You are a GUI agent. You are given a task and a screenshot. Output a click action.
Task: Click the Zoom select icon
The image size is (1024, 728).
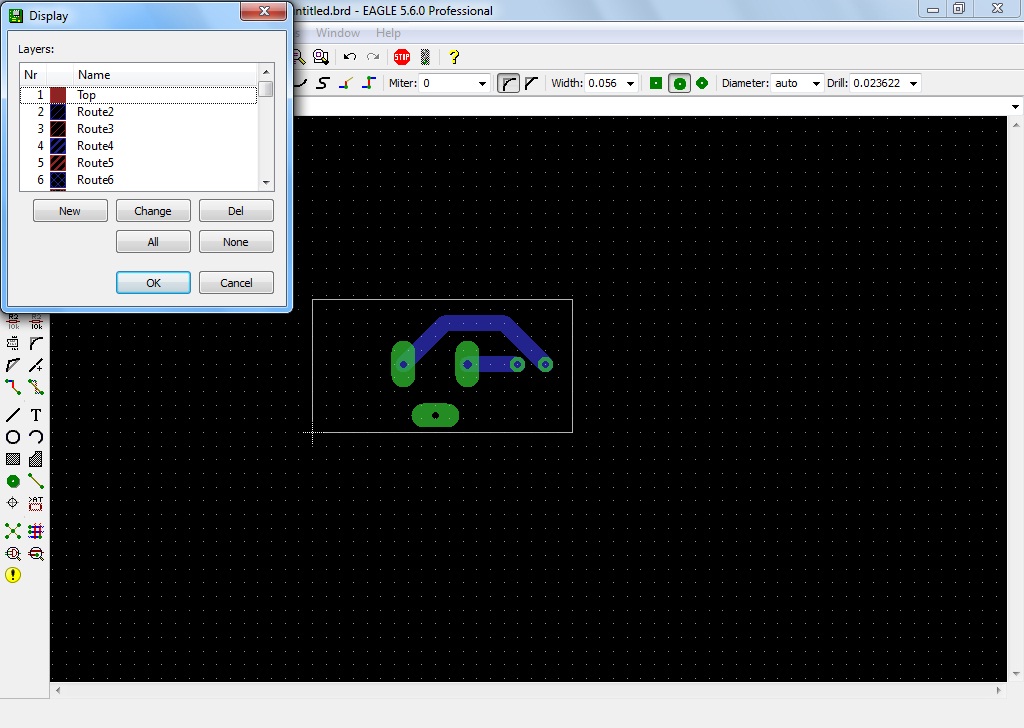coord(321,57)
